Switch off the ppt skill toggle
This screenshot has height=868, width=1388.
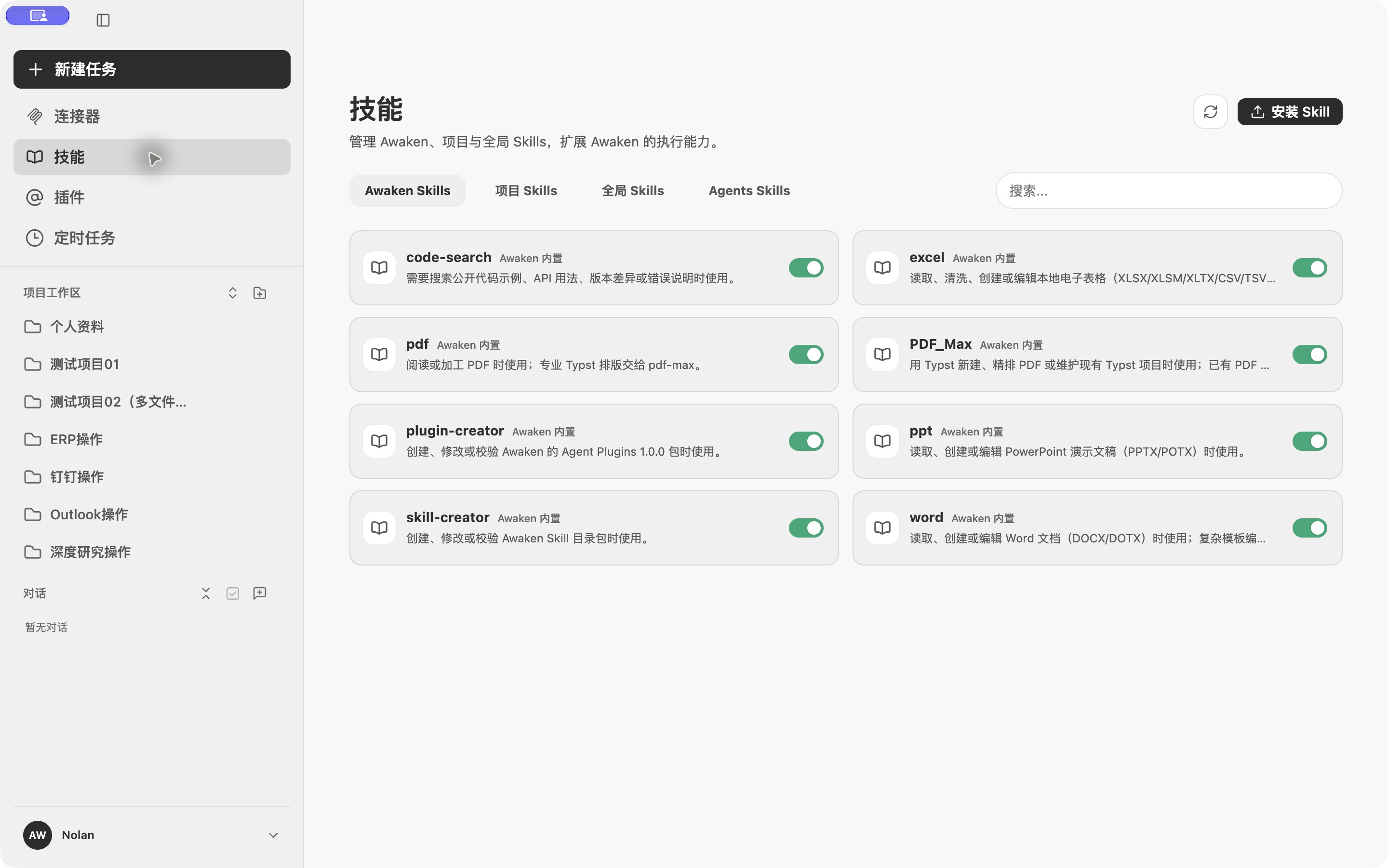(1309, 441)
